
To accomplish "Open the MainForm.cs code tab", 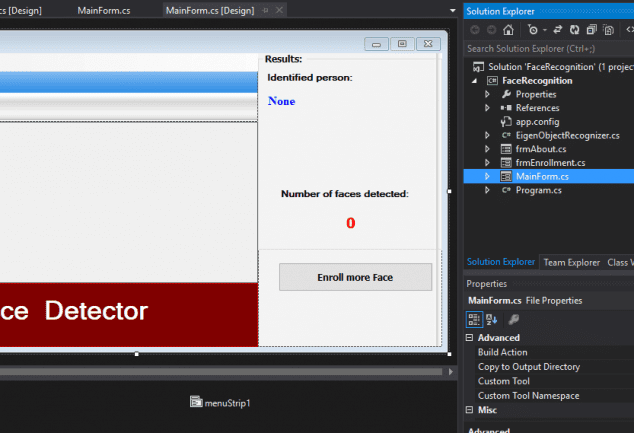I will 102,10.
